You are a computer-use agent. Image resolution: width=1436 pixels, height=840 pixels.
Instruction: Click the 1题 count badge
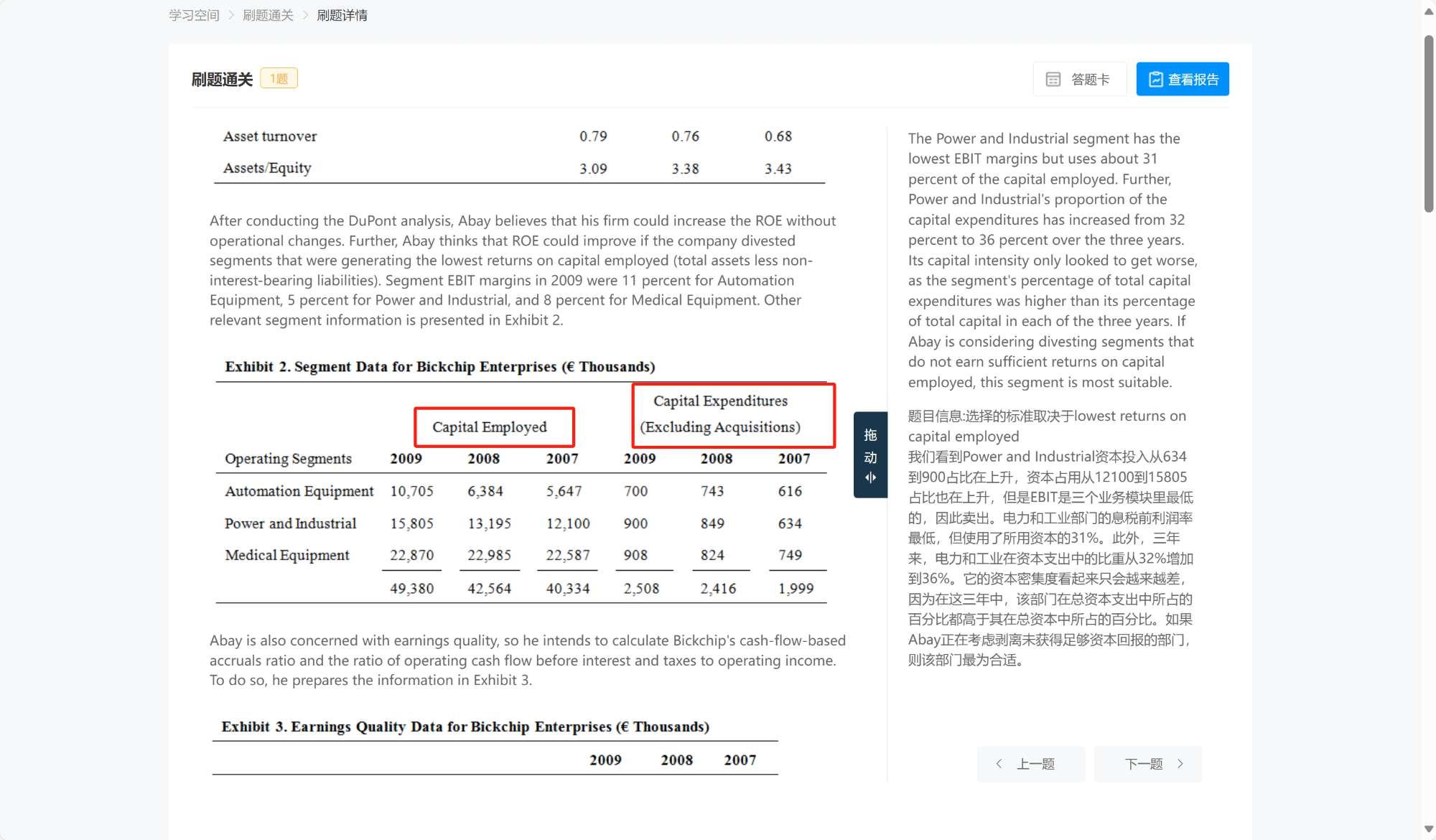pyautogui.click(x=279, y=78)
